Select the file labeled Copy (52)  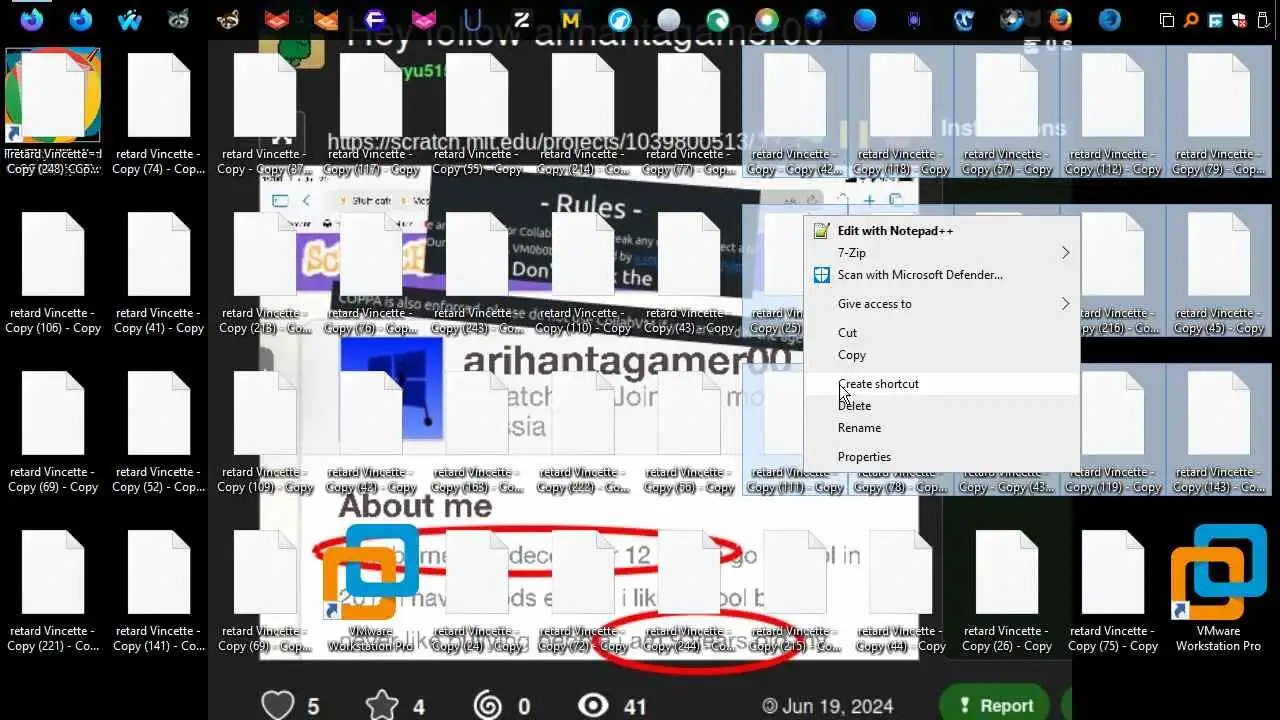(158, 431)
